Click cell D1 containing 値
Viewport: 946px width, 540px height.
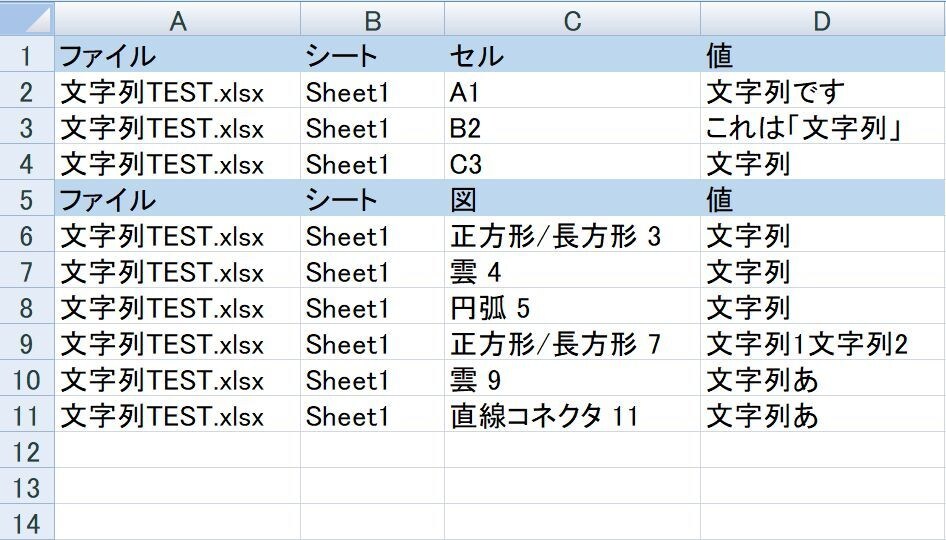coord(823,55)
